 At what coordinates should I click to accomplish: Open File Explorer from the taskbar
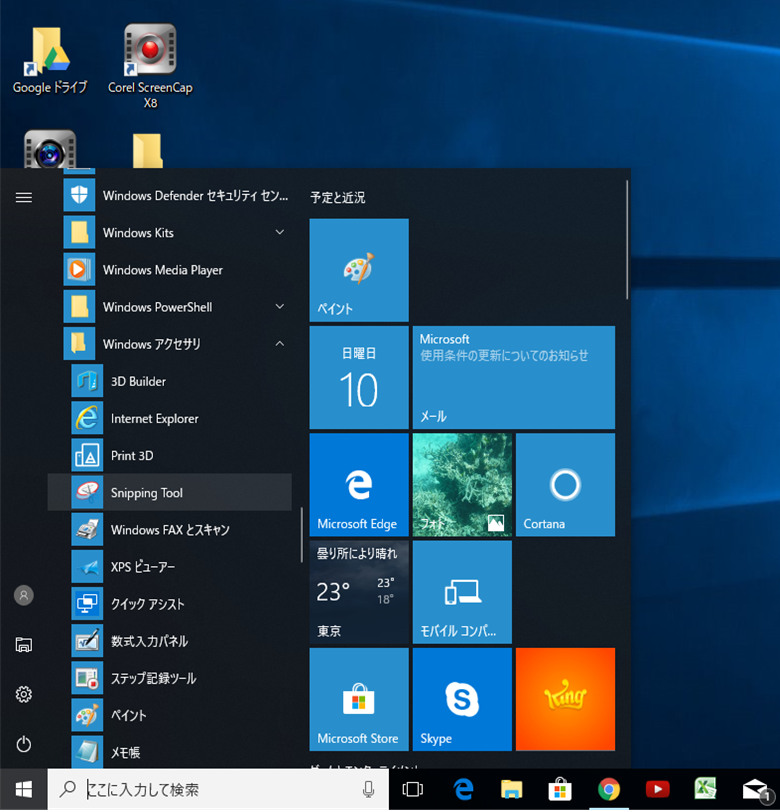pyautogui.click(x=512, y=789)
